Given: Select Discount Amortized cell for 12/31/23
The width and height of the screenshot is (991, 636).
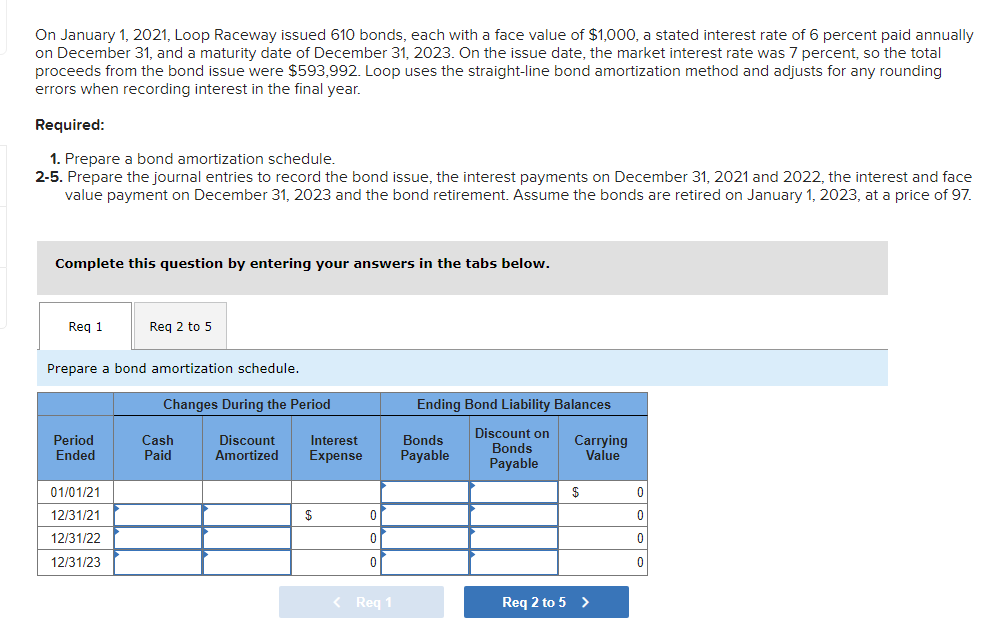Looking at the screenshot, I should click(247, 562).
